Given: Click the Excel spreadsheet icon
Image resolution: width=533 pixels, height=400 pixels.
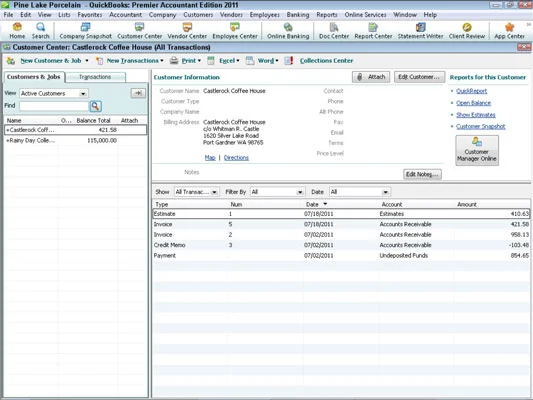Looking at the screenshot, I should pyautogui.click(x=211, y=61).
